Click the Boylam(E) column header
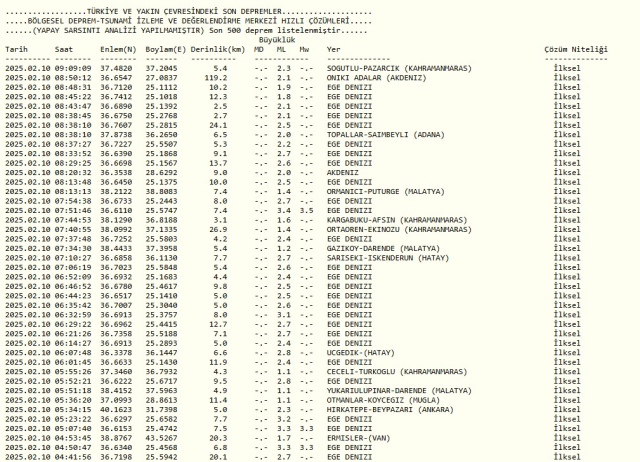The width and height of the screenshot is (640, 462). tap(165, 48)
